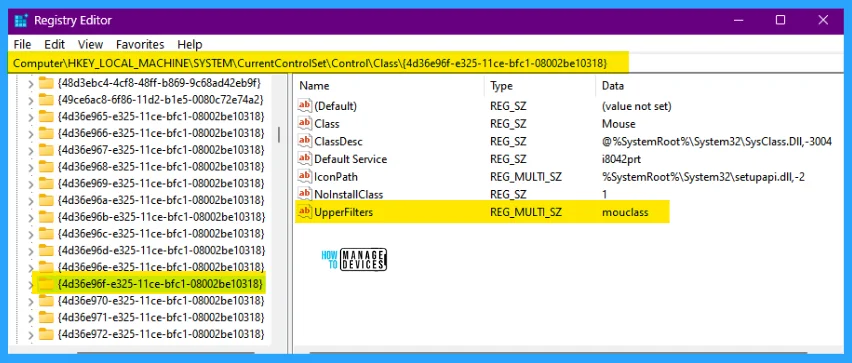Expand the {49ce6ac8-6f86-11d2-b1e5-0080c72e74a2} key
The width and height of the screenshot is (852, 363).
[x=30, y=100]
